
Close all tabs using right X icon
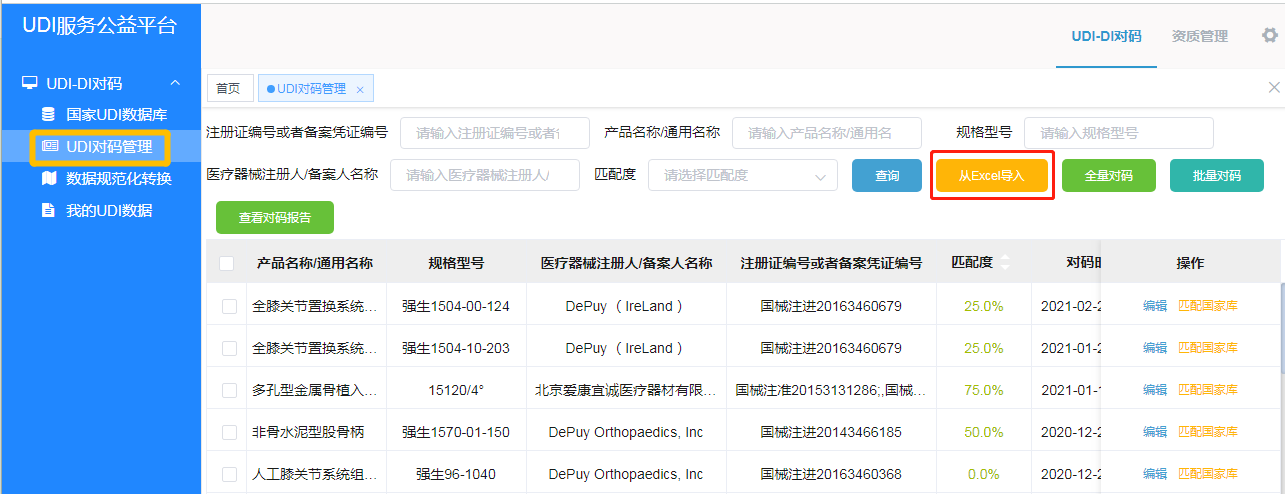pos(1274,88)
